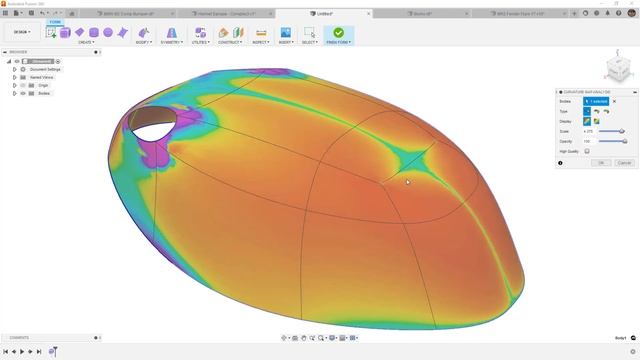Open the Select dropdown menu
The image size is (640, 360).
[x=310, y=42]
